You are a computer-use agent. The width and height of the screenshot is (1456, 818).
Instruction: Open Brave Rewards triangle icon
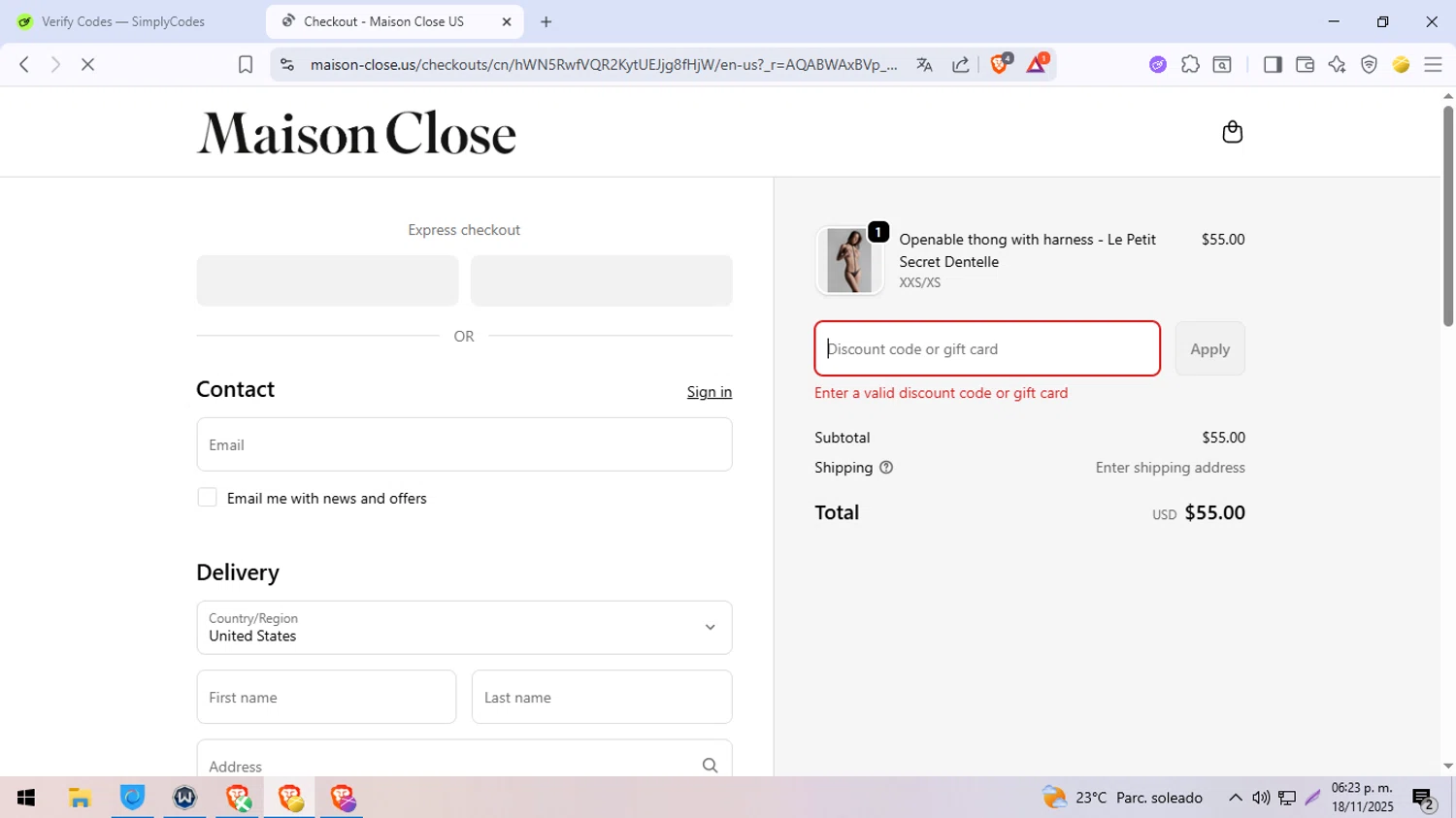point(1037,63)
